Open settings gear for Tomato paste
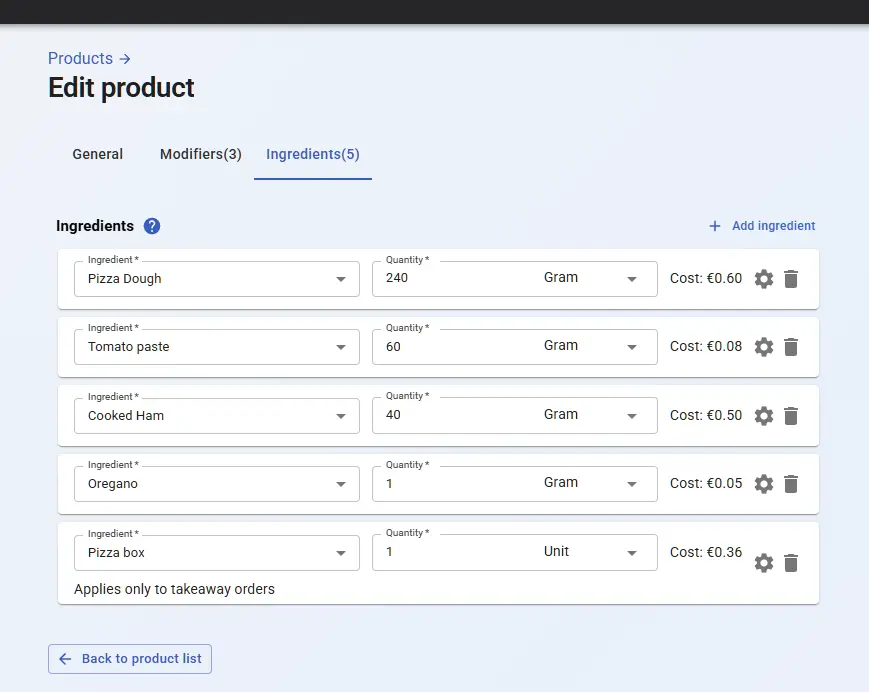 [764, 347]
